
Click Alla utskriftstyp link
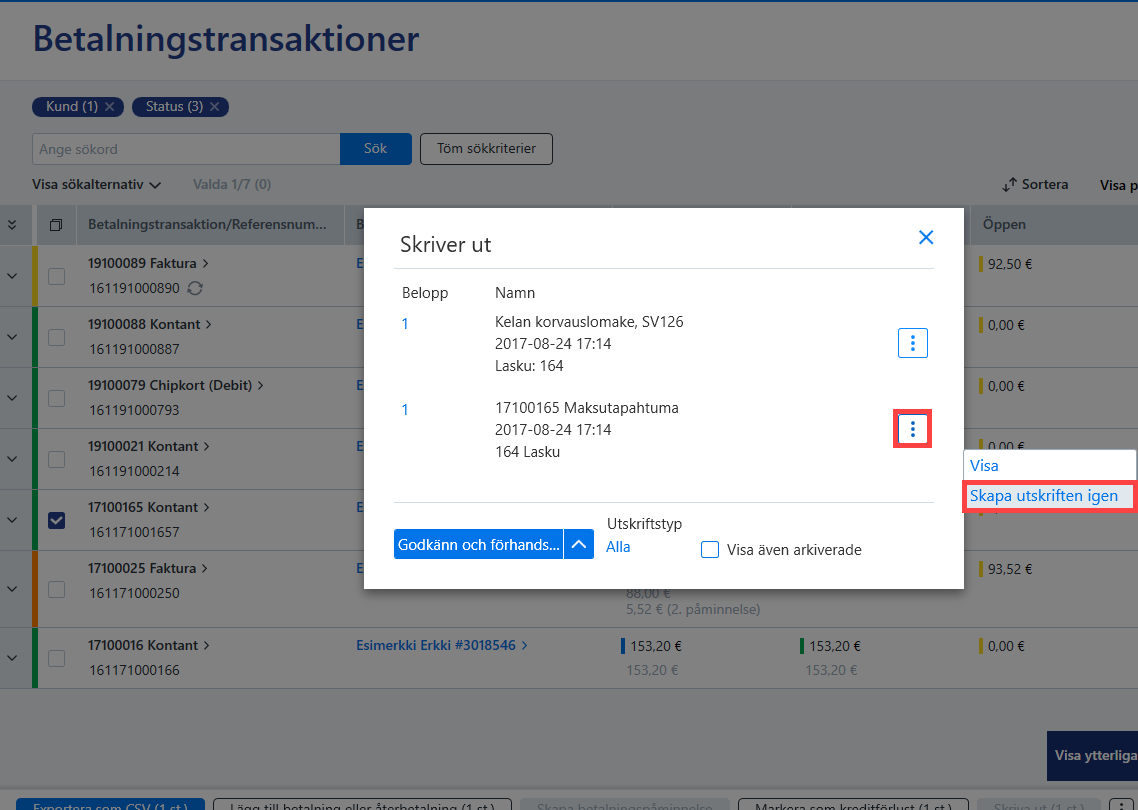pyautogui.click(x=618, y=547)
